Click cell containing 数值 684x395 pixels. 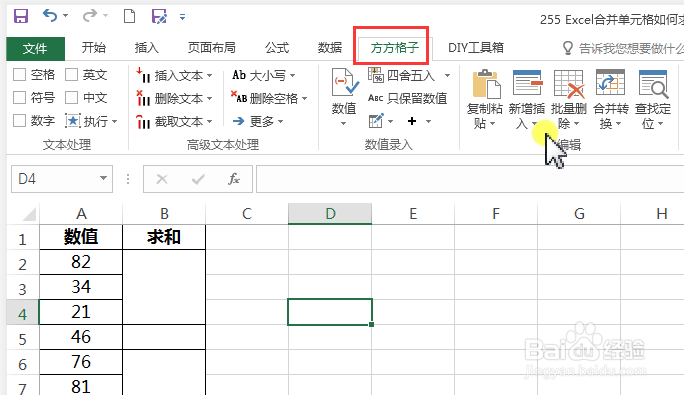[81, 237]
